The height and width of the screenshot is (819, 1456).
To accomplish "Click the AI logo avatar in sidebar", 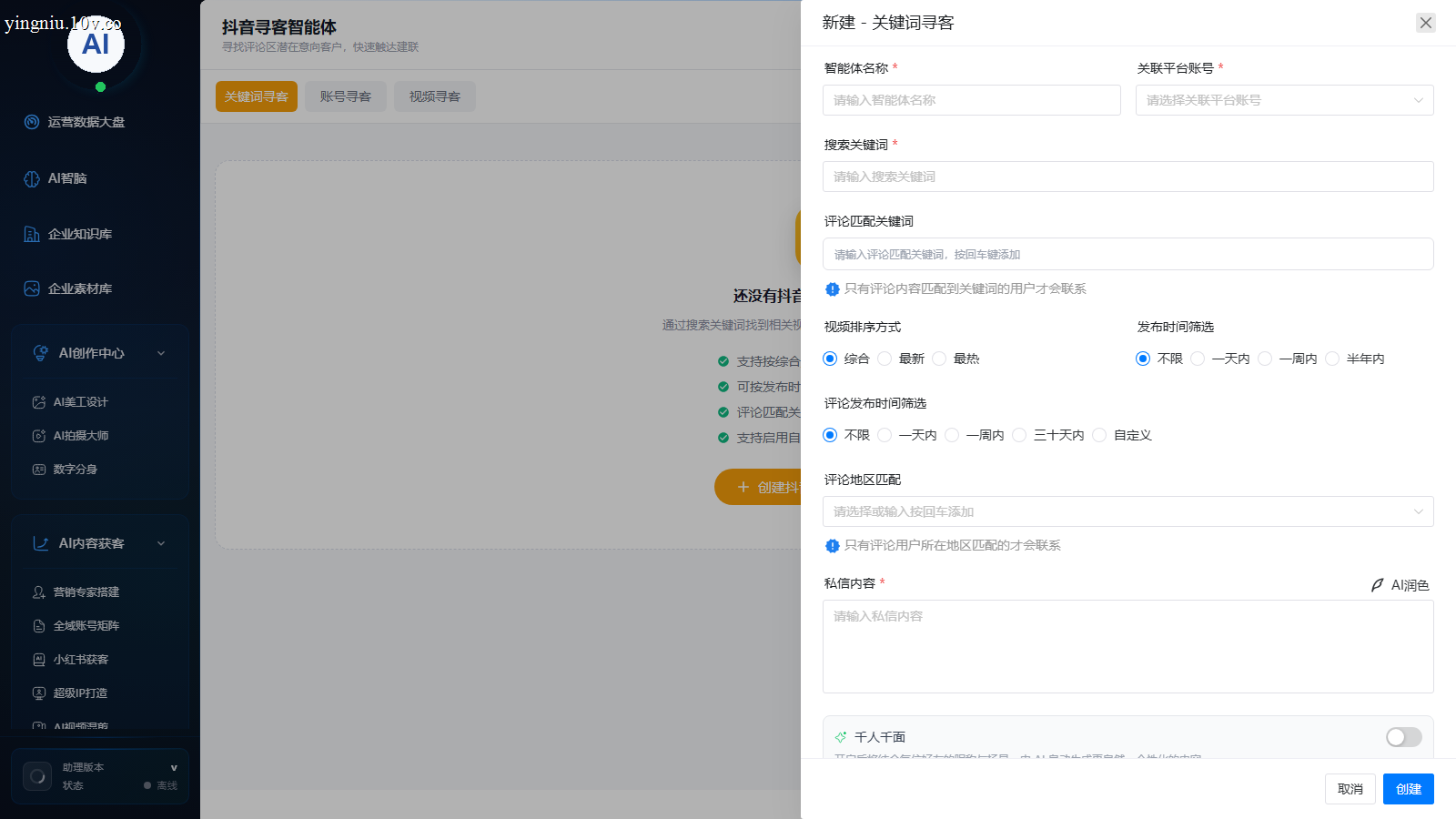I will pyautogui.click(x=96, y=44).
